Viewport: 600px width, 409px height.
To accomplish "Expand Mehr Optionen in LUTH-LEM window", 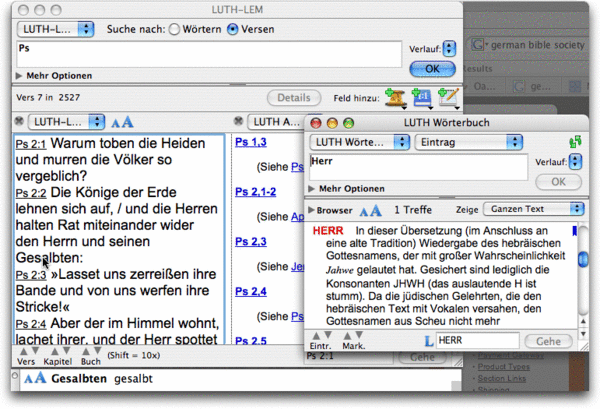I will click(x=22, y=75).
